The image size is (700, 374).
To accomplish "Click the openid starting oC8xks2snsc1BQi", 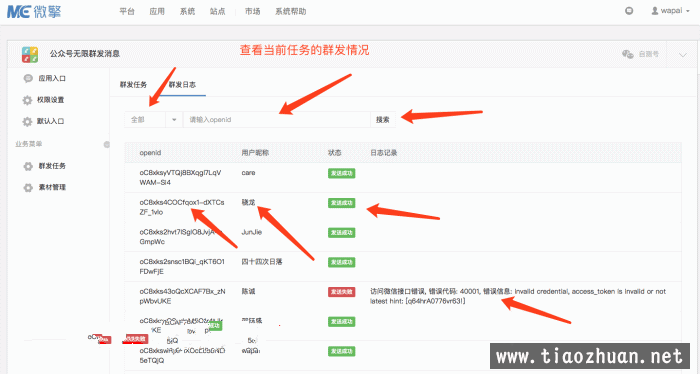I will tap(182, 266).
